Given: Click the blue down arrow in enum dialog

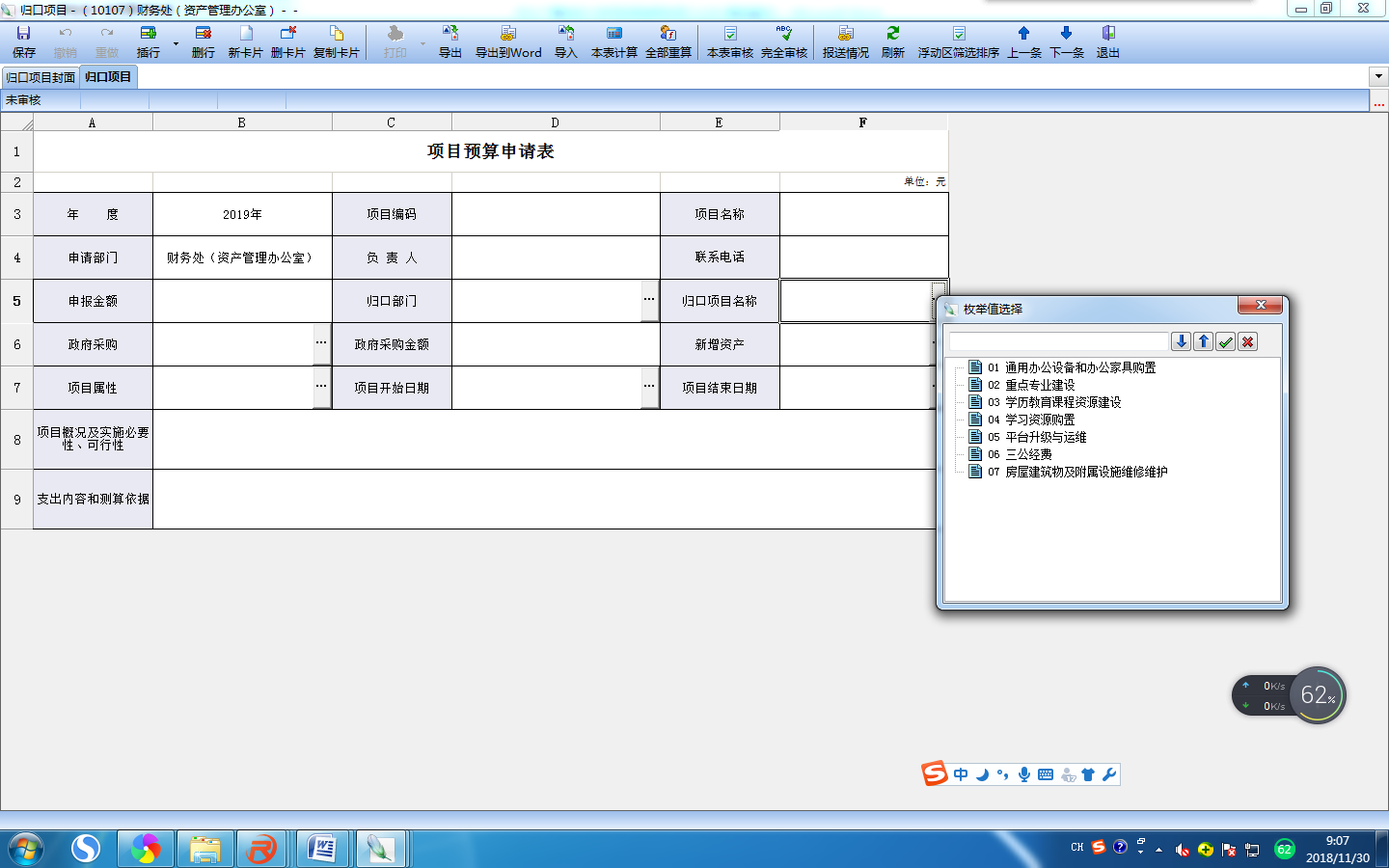Looking at the screenshot, I should pyautogui.click(x=1181, y=341).
